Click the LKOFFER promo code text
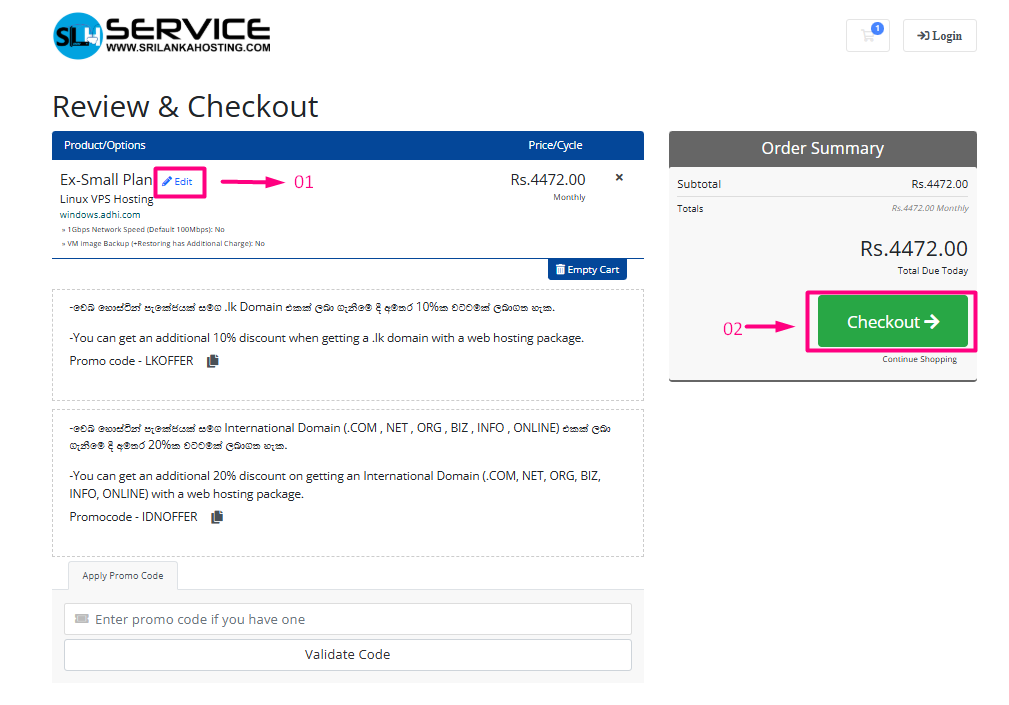 (131, 361)
